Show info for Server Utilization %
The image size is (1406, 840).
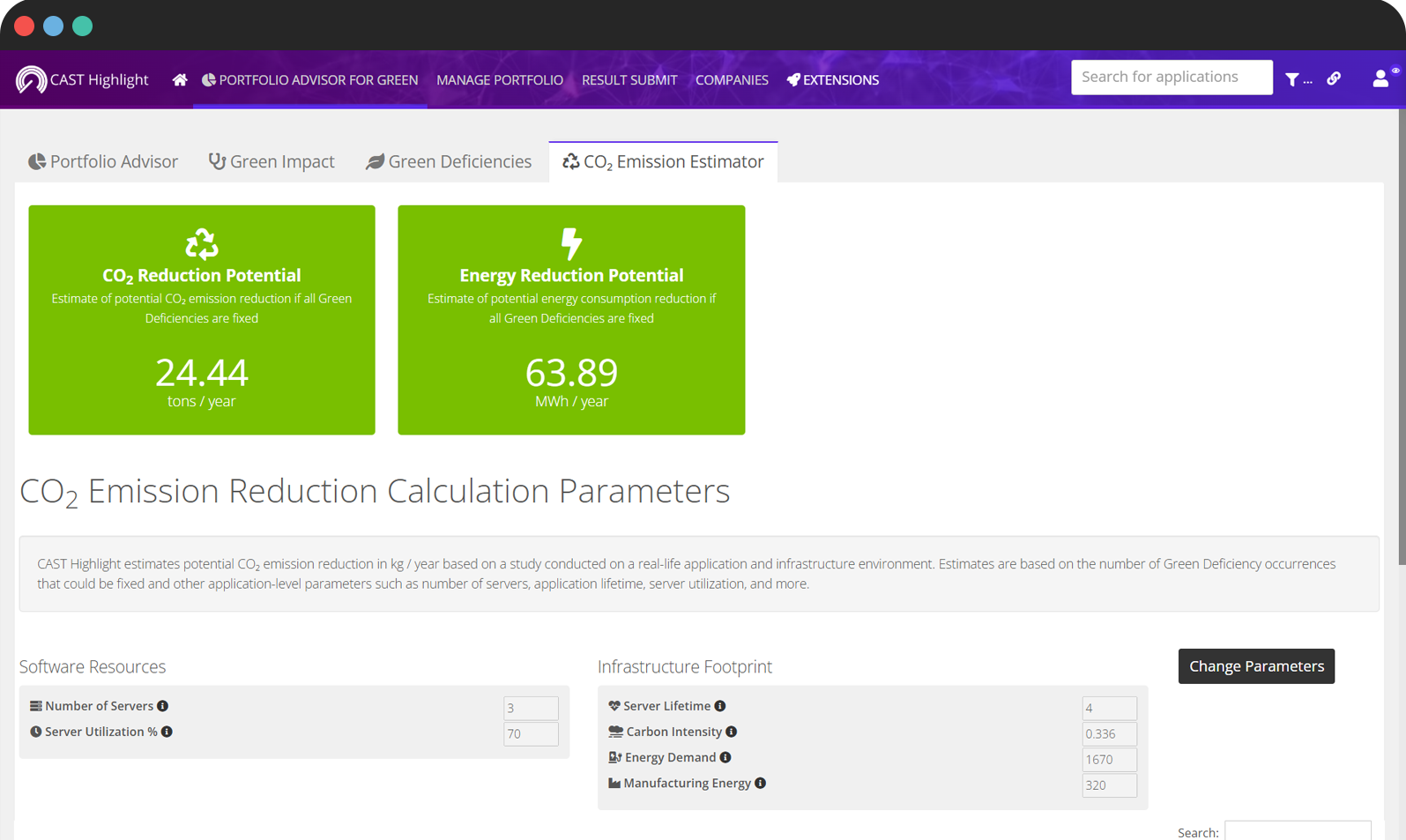167,732
